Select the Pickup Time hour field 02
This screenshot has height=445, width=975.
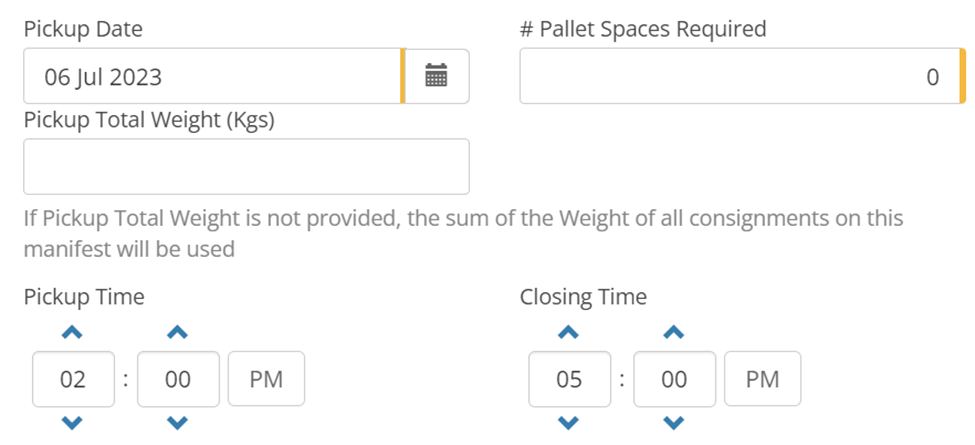[x=73, y=379]
